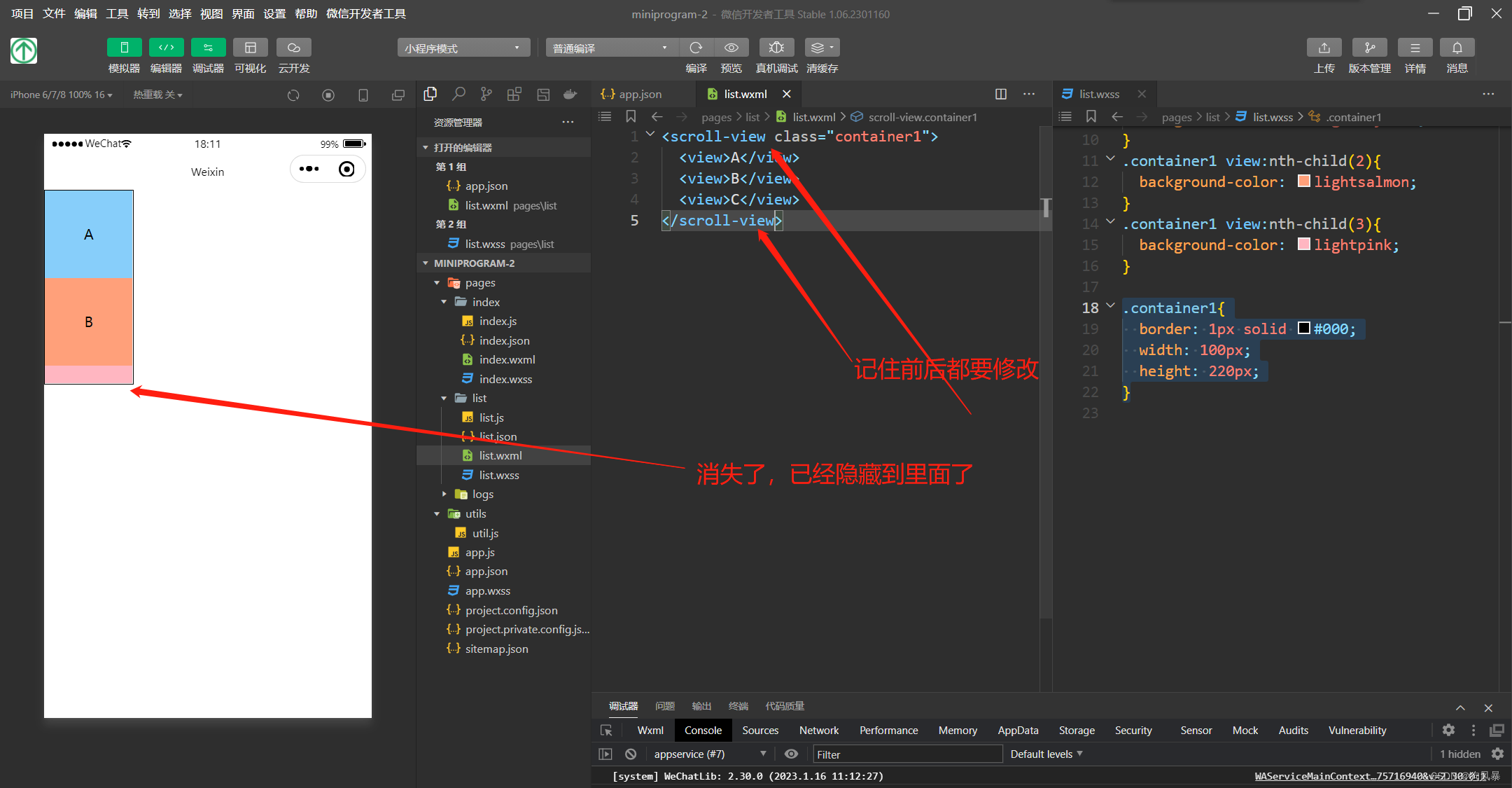Click the console Filter input field
1512x788 pixels.
pos(906,754)
